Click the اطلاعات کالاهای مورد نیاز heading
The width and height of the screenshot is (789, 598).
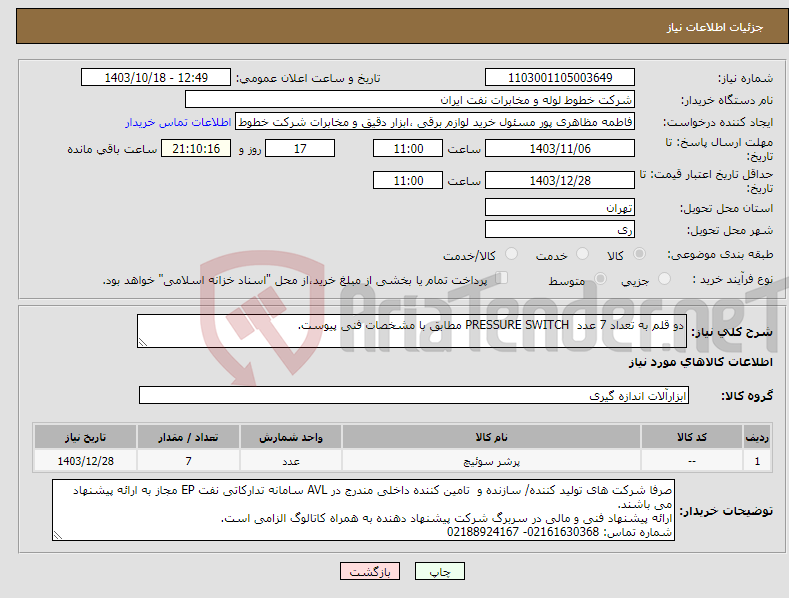pyautogui.click(x=700, y=362)
